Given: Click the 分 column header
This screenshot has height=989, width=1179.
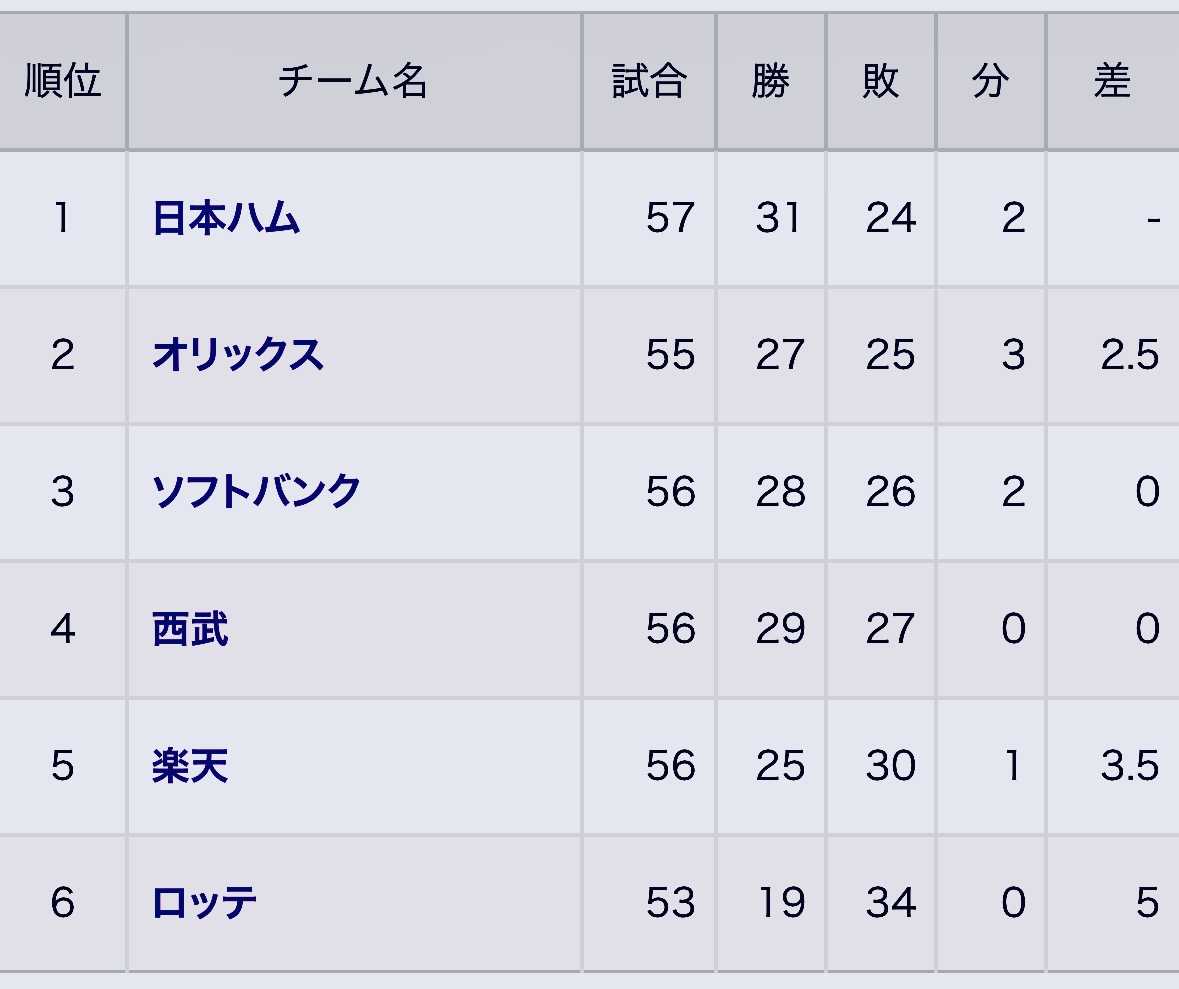Looking at the screenshot, I should pyautogui.click(x=991, y=82).
